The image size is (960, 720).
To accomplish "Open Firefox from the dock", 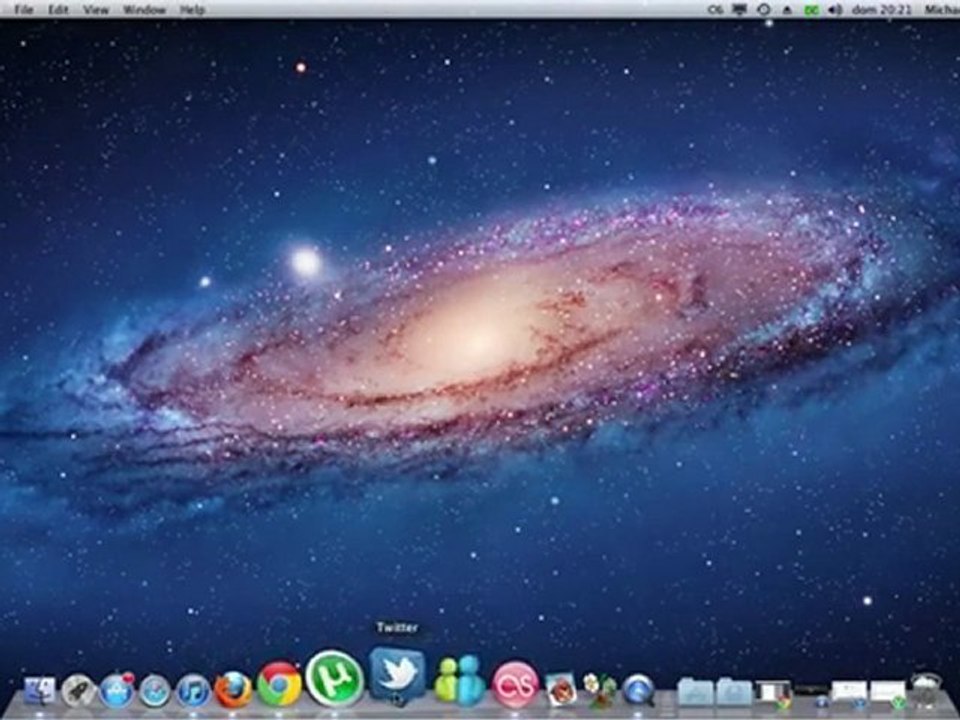I will pos(233,689).
